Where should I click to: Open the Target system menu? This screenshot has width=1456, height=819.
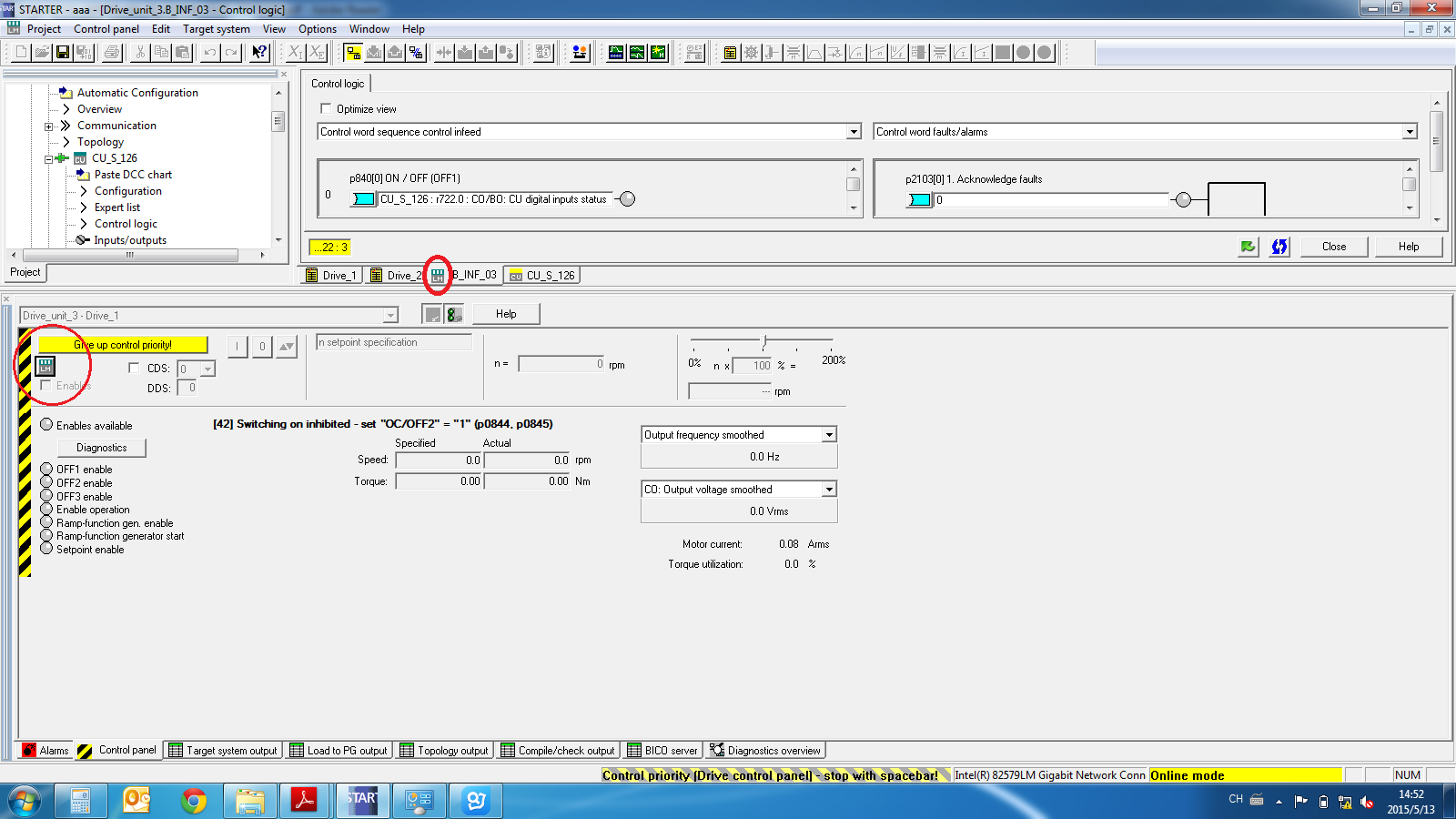point(217,29)
